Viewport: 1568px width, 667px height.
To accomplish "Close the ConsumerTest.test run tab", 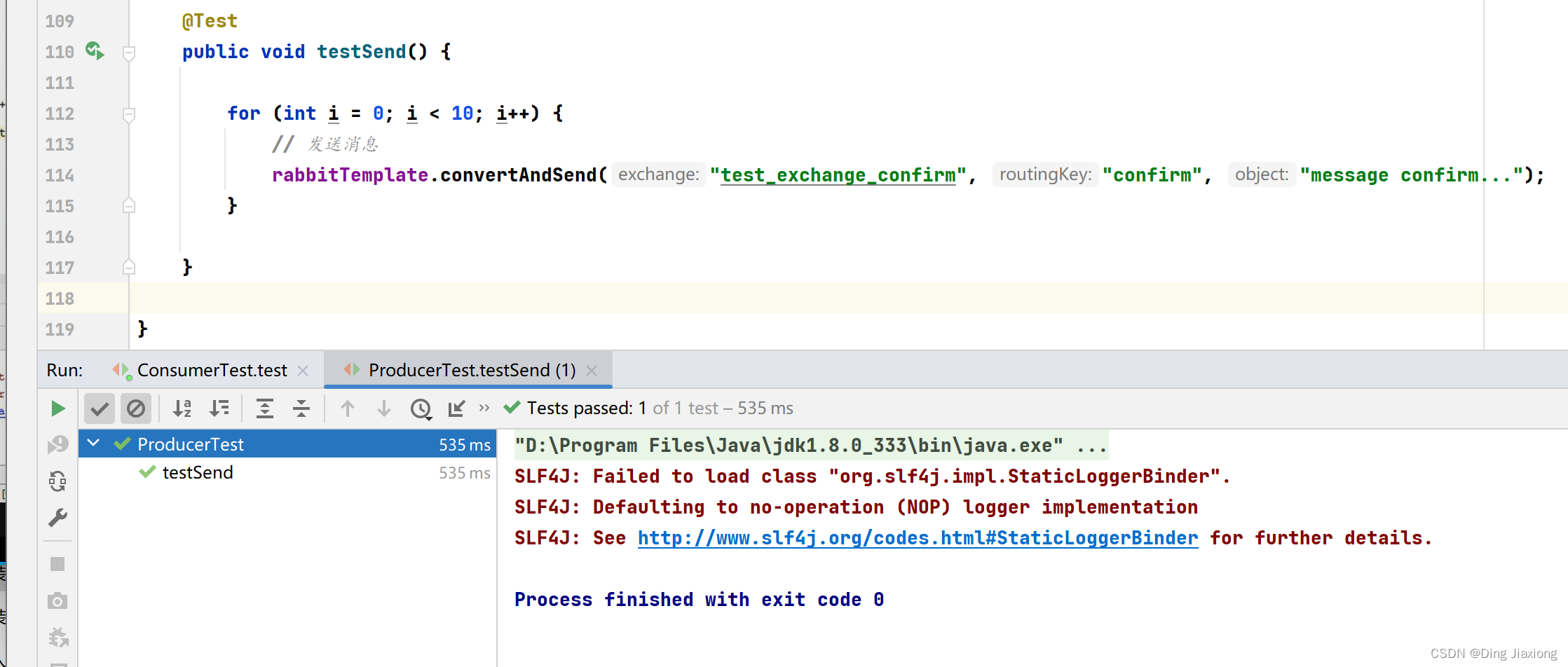I will point(303,371).
